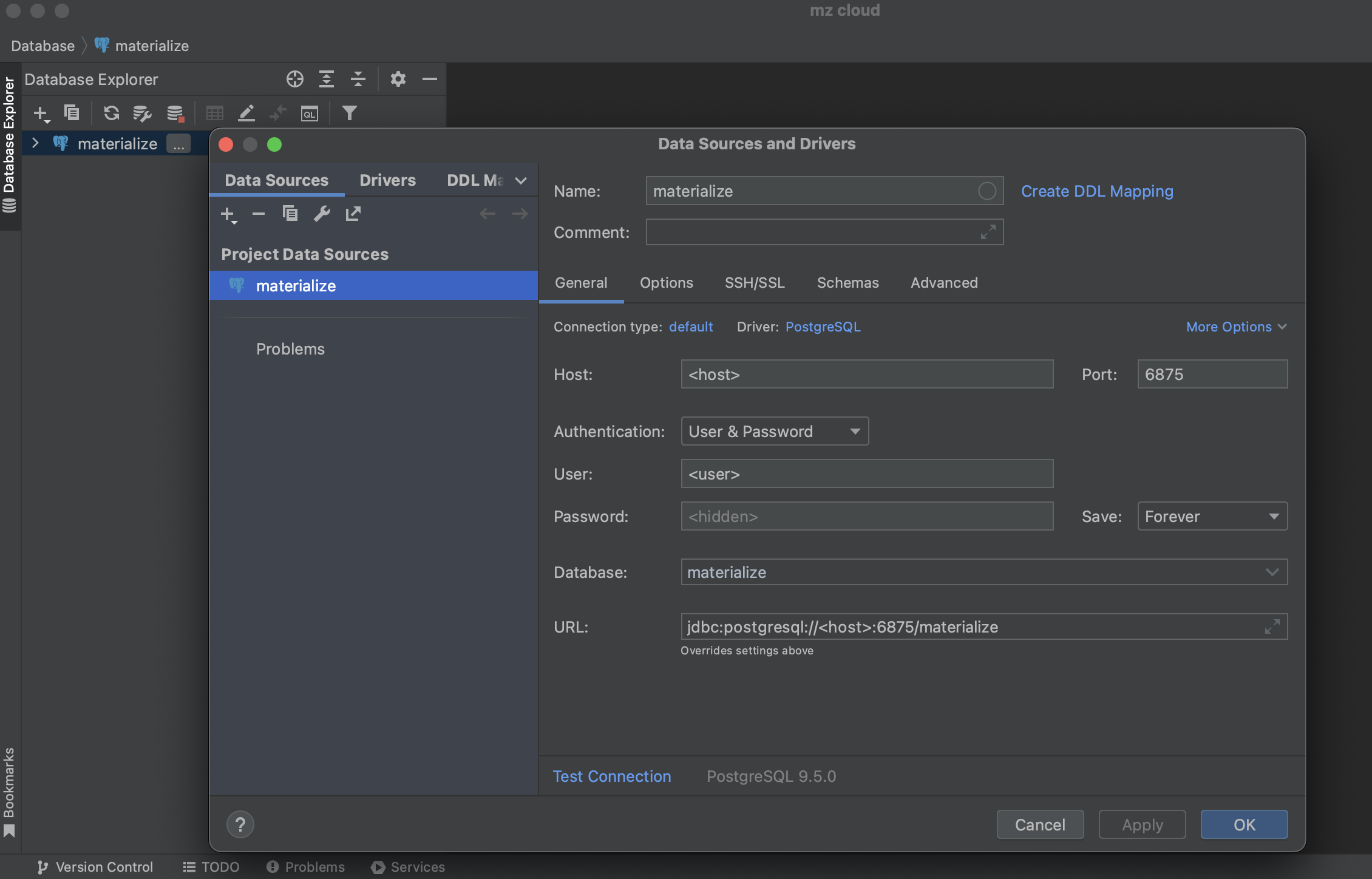
Task: Click Test Connection link
Action: pos(612,776)
